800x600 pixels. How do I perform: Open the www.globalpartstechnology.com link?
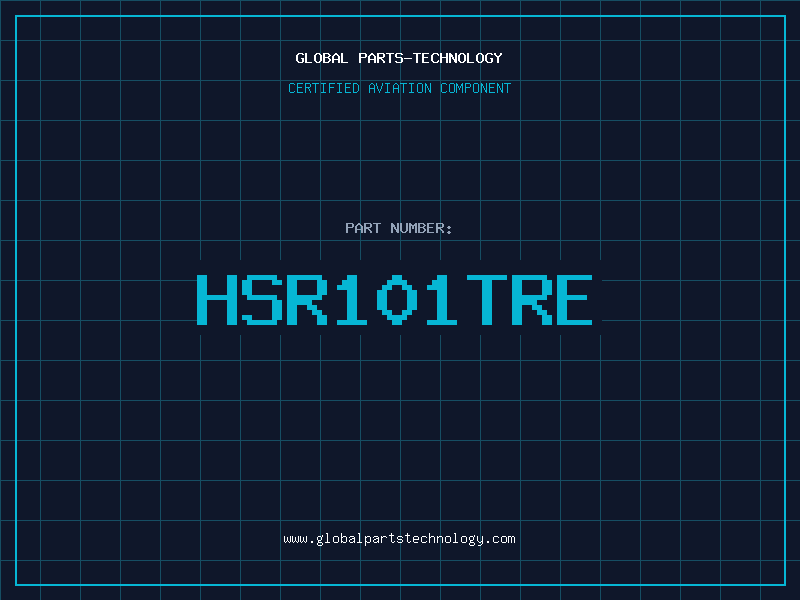(x=399, y=539)
